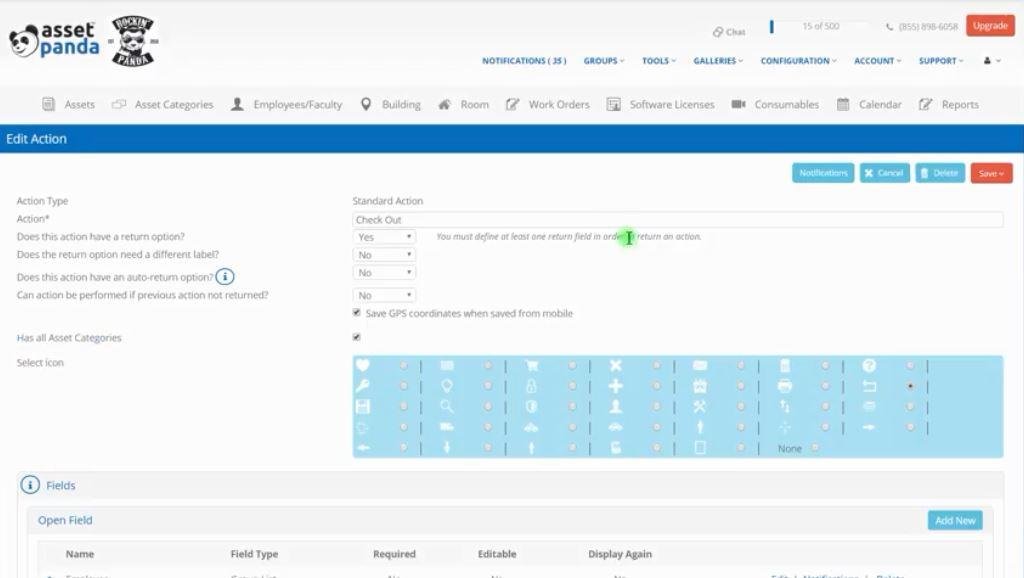1024x578 pixels.
Task: Click the floppy disk save icon in grid
Action: [362, 406]
